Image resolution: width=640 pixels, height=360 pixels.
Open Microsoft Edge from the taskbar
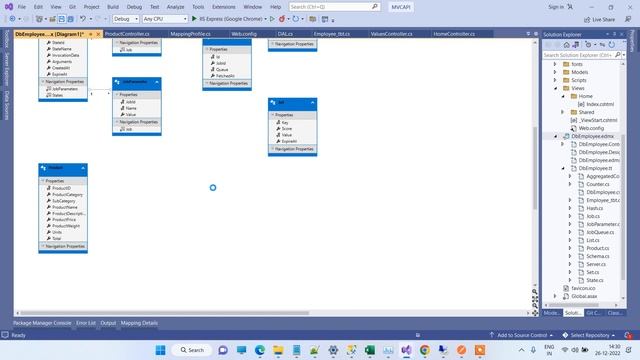(260, 350)
